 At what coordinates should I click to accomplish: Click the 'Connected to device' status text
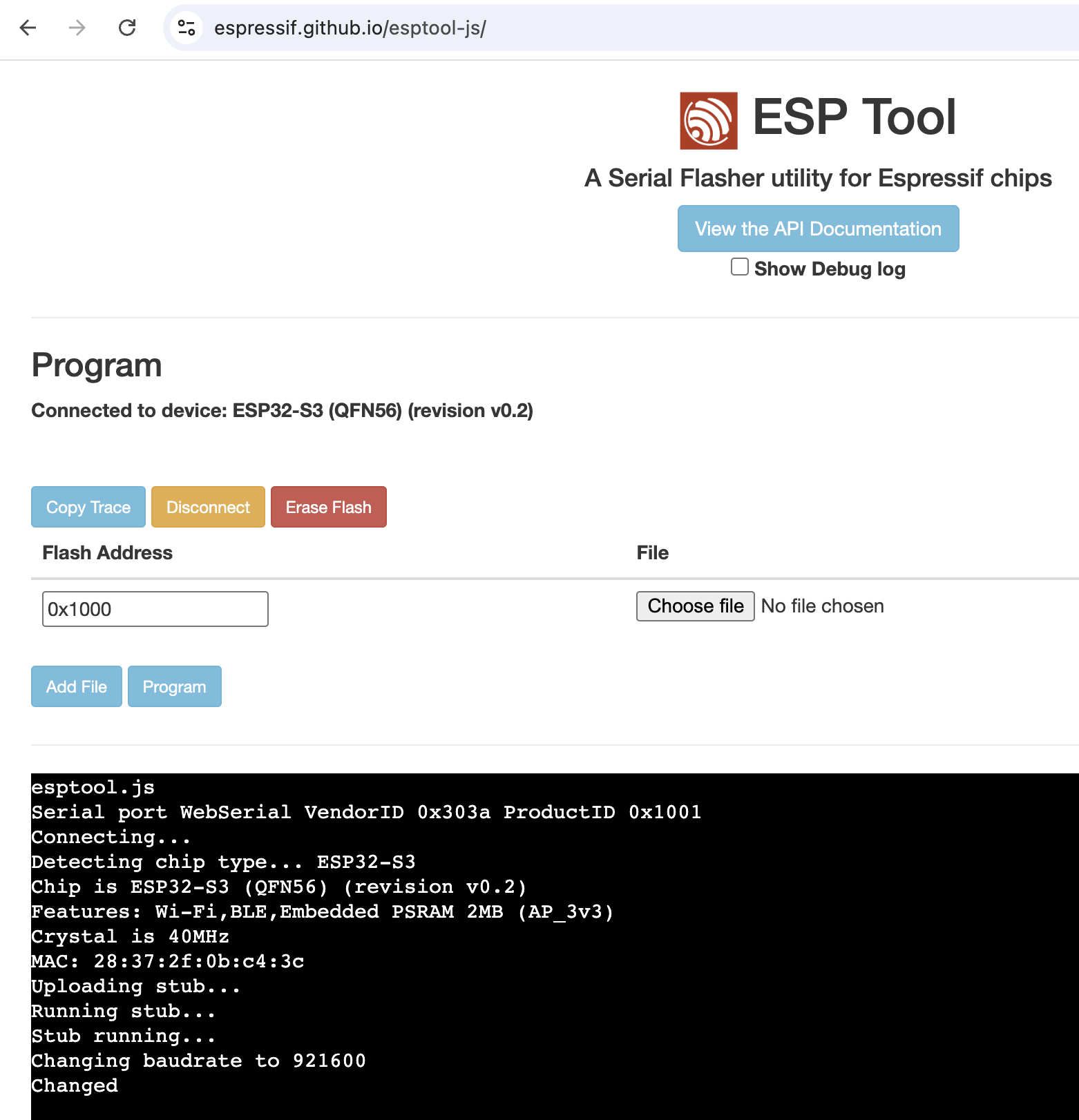pyautogui.click(x=283, y=410)
